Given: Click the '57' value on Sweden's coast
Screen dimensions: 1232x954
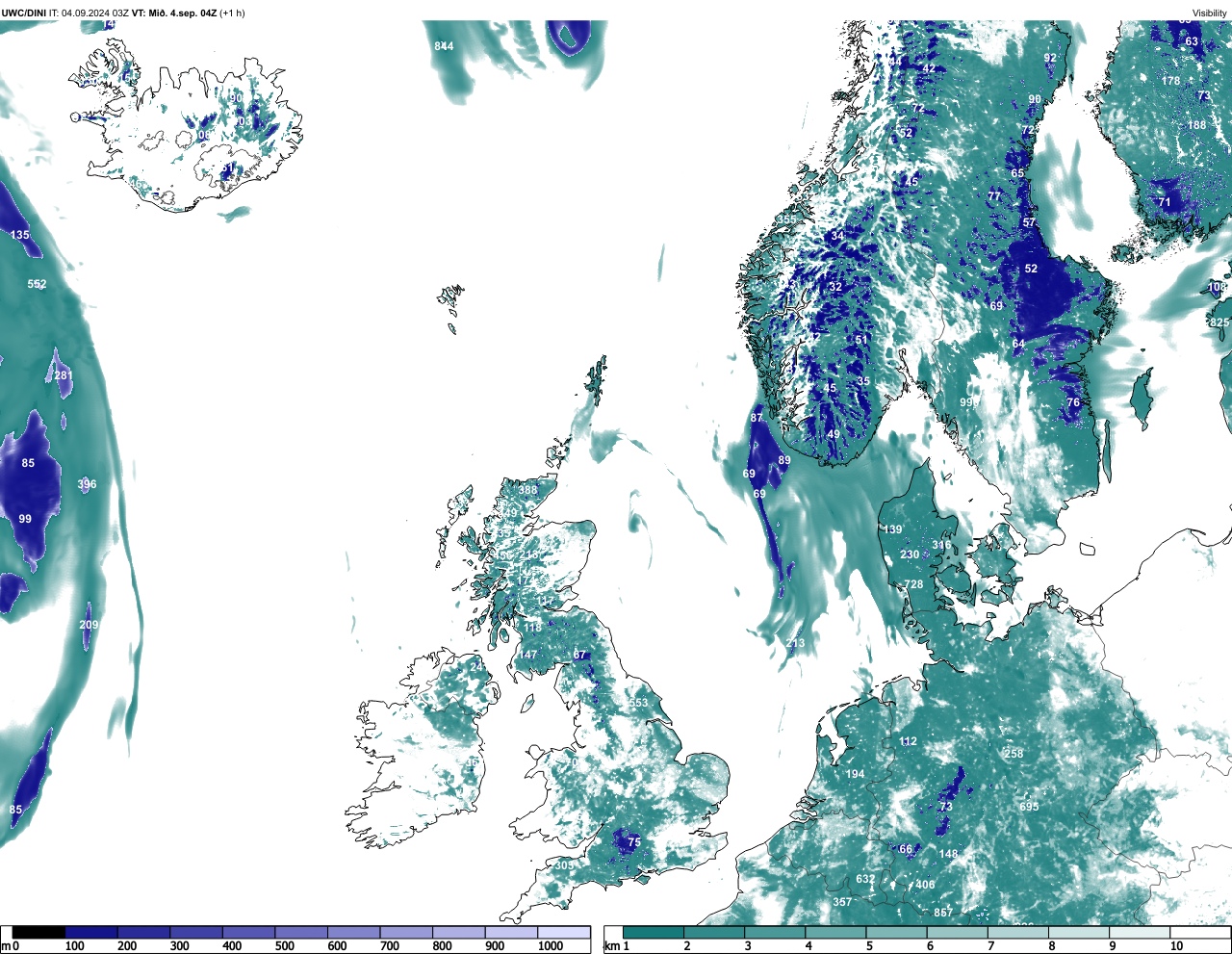Looking at the screenshot, I should 1029,222.
